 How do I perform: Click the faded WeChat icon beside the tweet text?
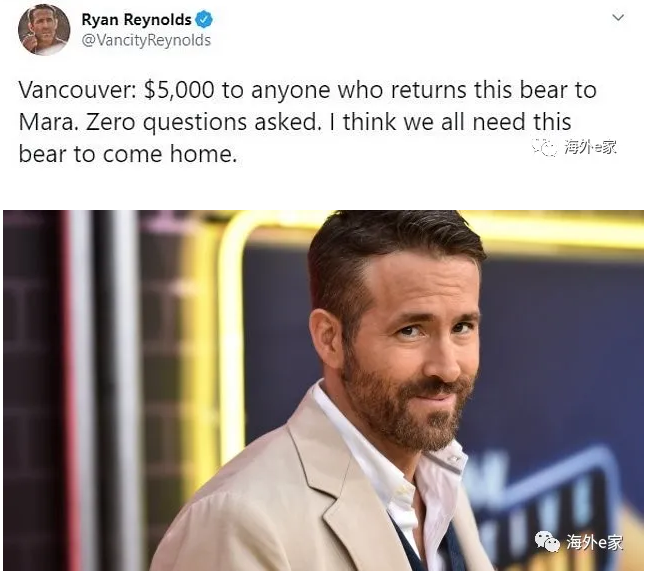(545, 147)
